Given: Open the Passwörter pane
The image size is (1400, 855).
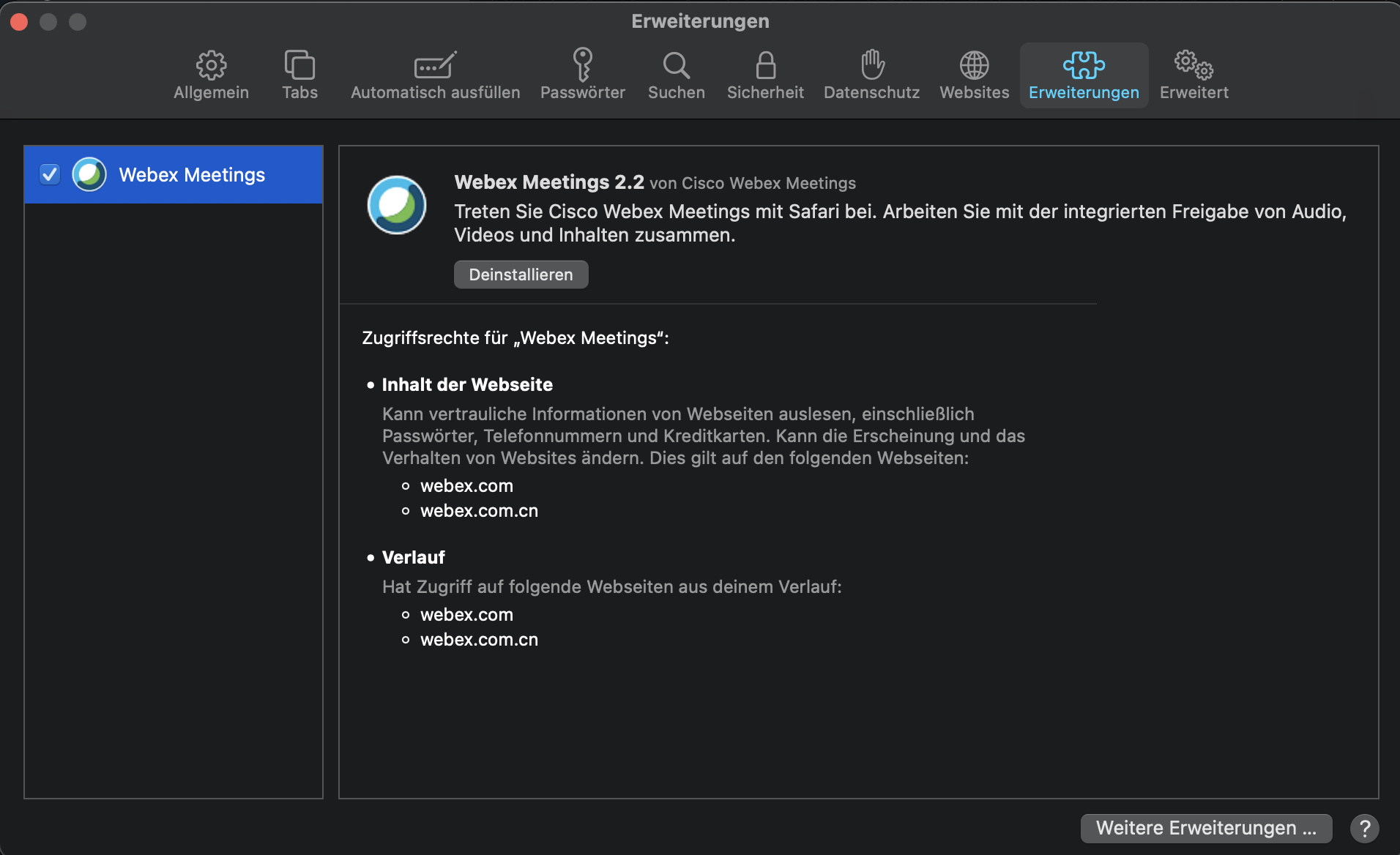Looking at the screenshot, I should pos(583,75).
